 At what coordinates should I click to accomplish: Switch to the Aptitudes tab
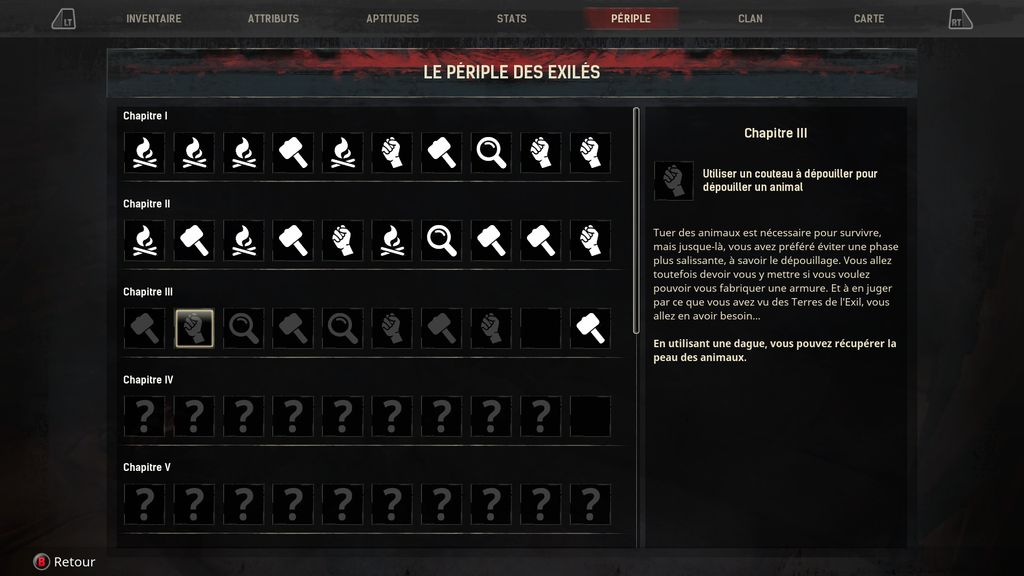[x=392, y=18]
